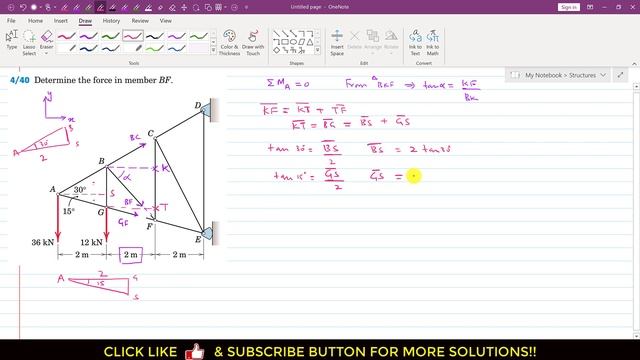This screenshot has height=360, width=640.
Task: Open ribbon display options icon
Action: pyautogui.click(x=590, y=7)
